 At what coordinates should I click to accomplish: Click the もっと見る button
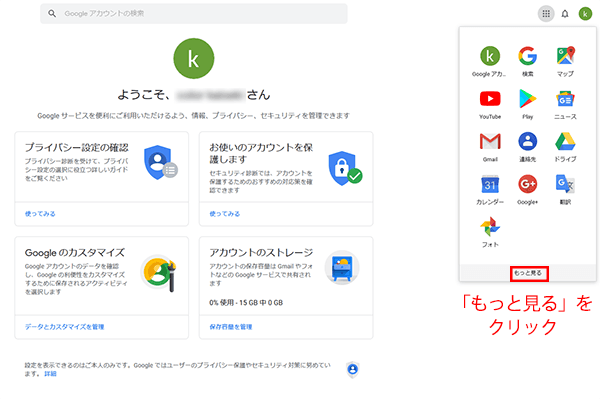(529, 274)
